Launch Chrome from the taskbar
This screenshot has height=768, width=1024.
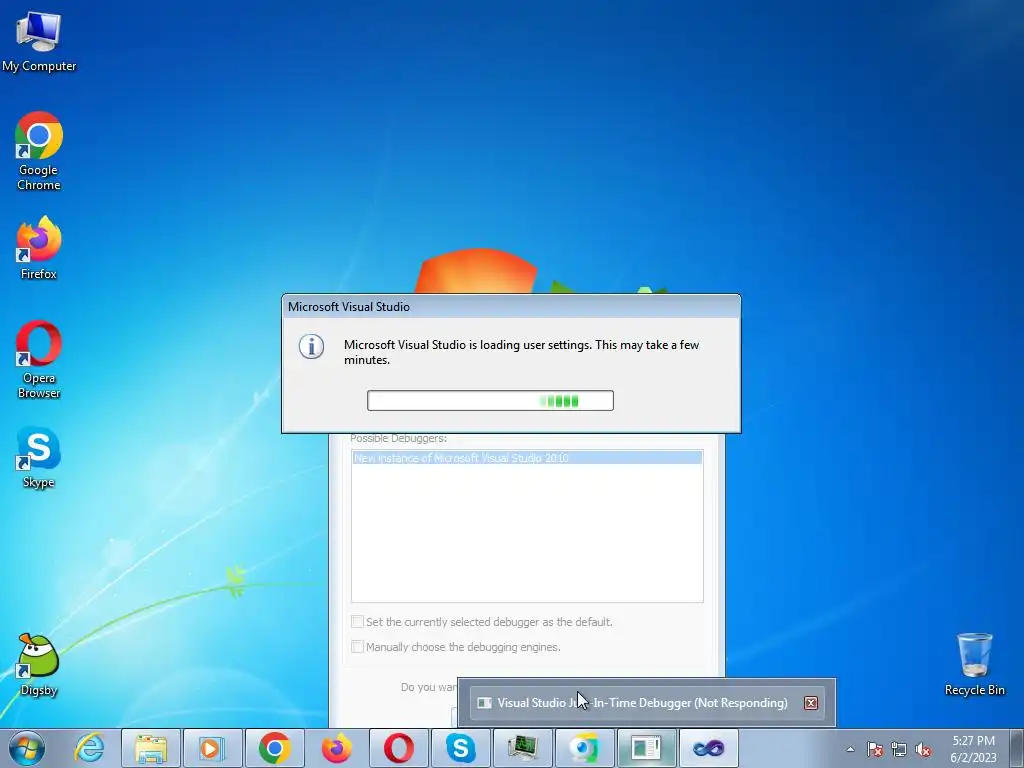coord(275,748)
